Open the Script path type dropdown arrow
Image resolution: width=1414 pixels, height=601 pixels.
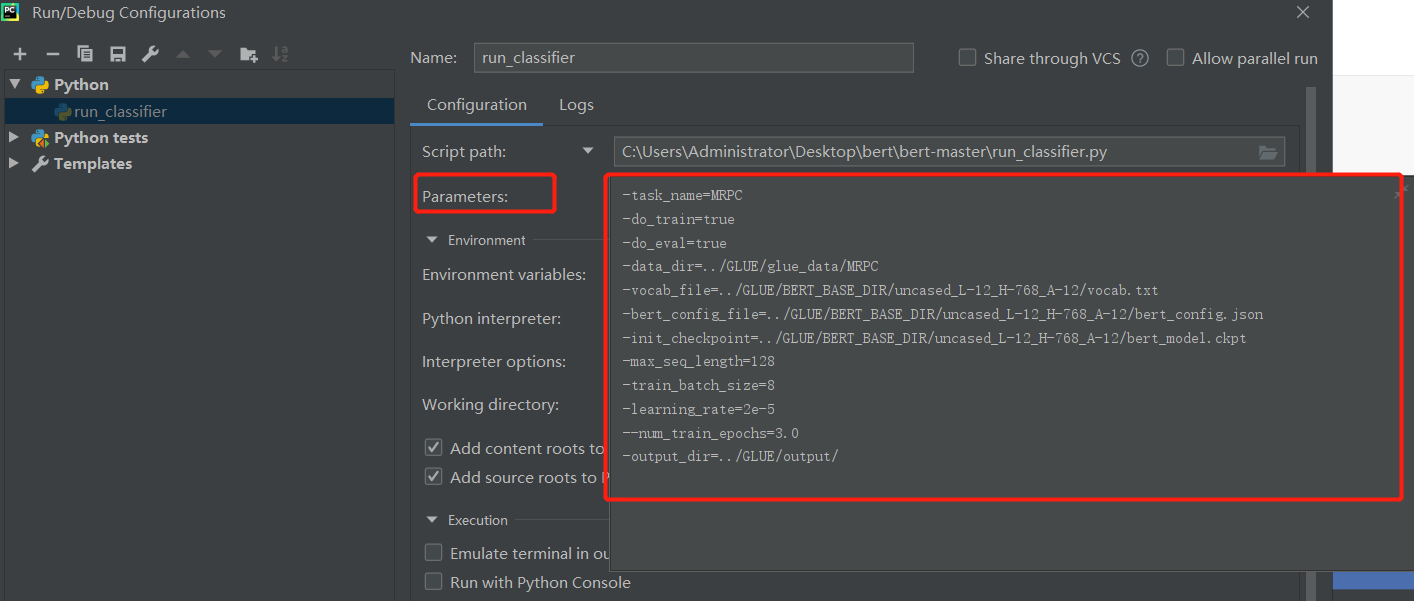pos(588,152)
